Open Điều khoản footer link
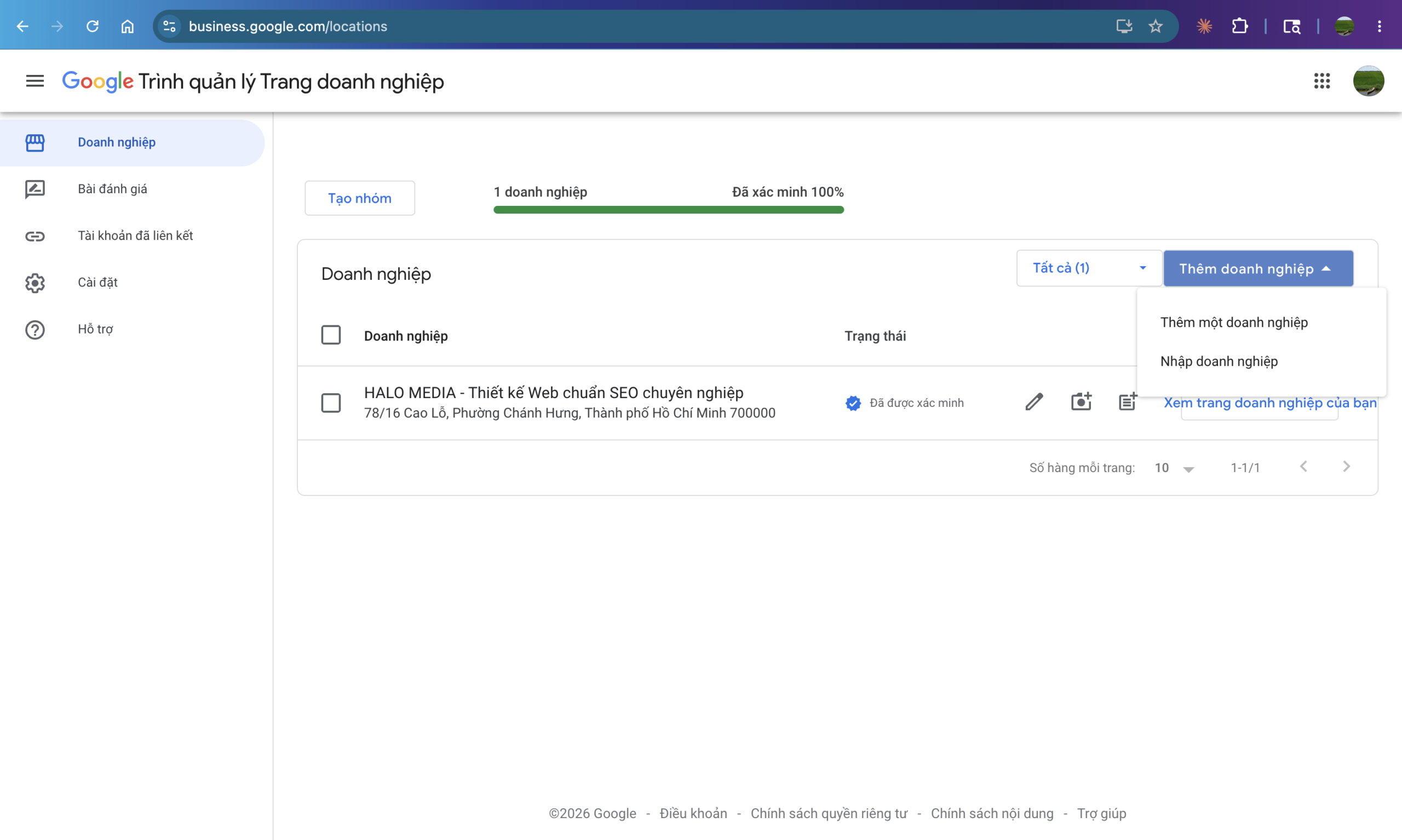This screenshot has height=840, width=1402. (693, 813)
